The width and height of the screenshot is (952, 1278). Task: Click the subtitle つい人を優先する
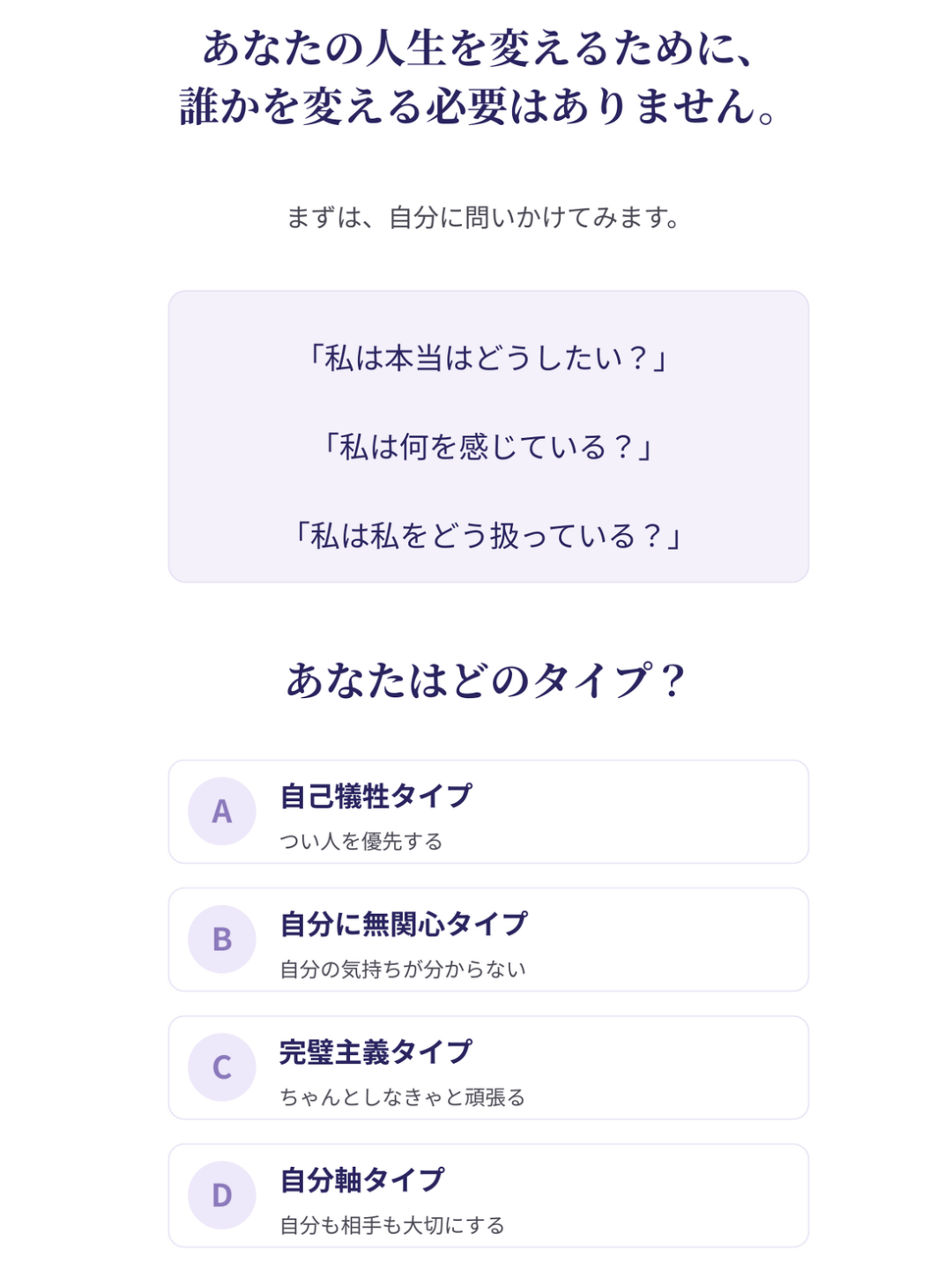(361, 841)
